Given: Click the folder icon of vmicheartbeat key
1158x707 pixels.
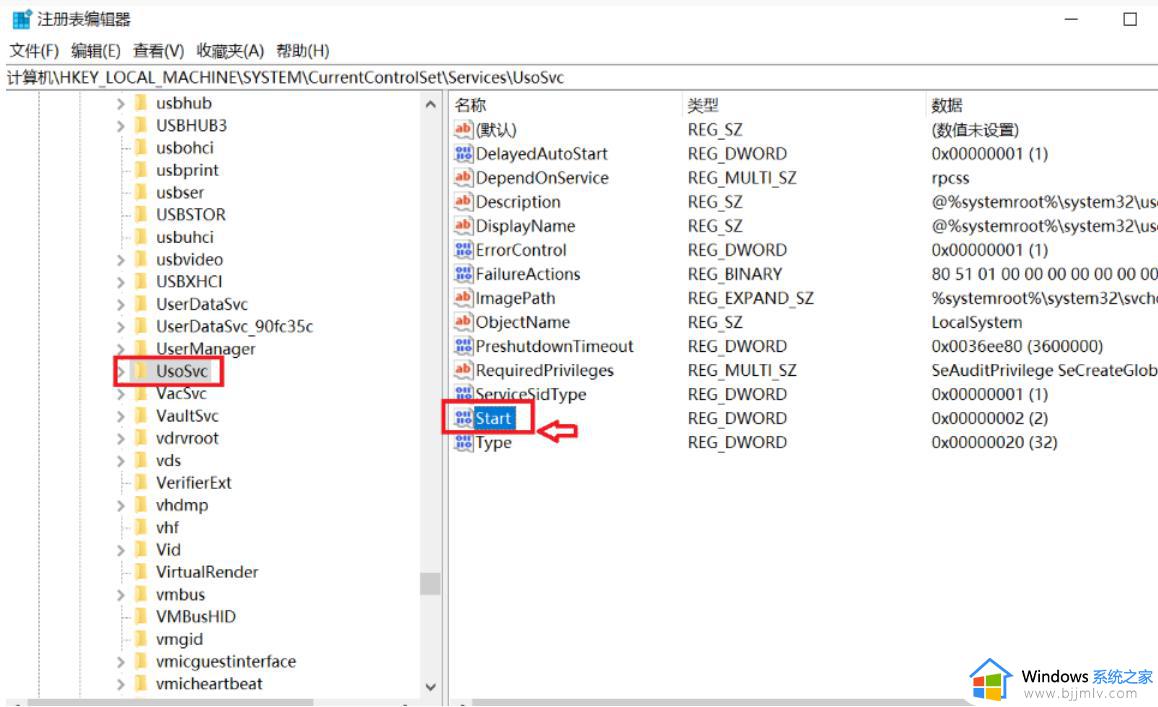Looking at the screenshot, I should (x=140, y=683).
